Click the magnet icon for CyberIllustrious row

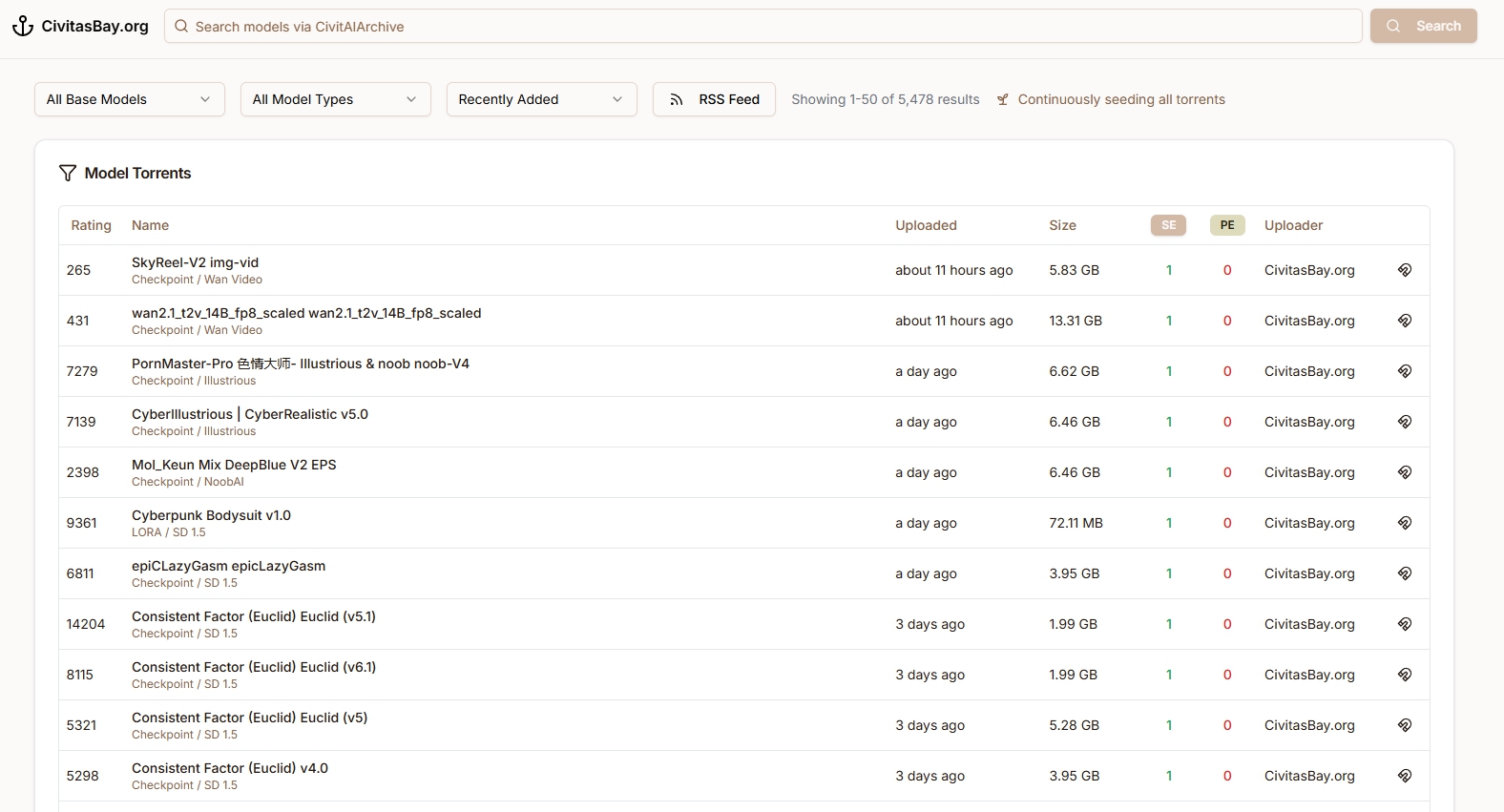pyautogui.click(x=1405, y=422)
